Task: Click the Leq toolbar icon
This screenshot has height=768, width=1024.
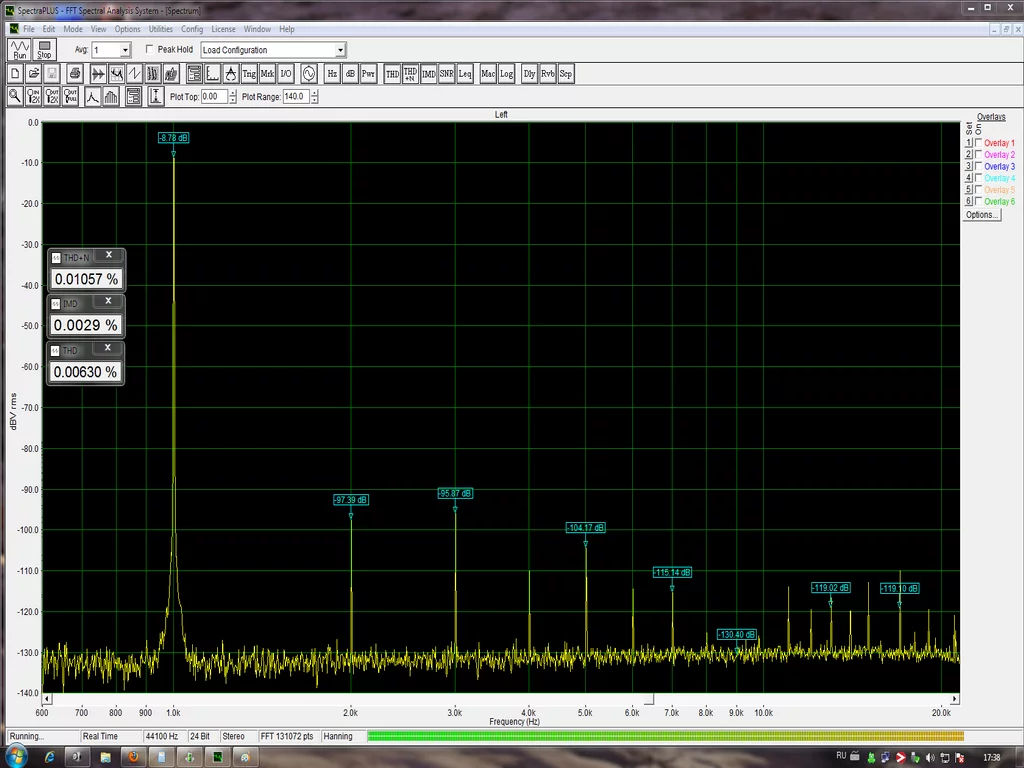Action: click(465, 74)
